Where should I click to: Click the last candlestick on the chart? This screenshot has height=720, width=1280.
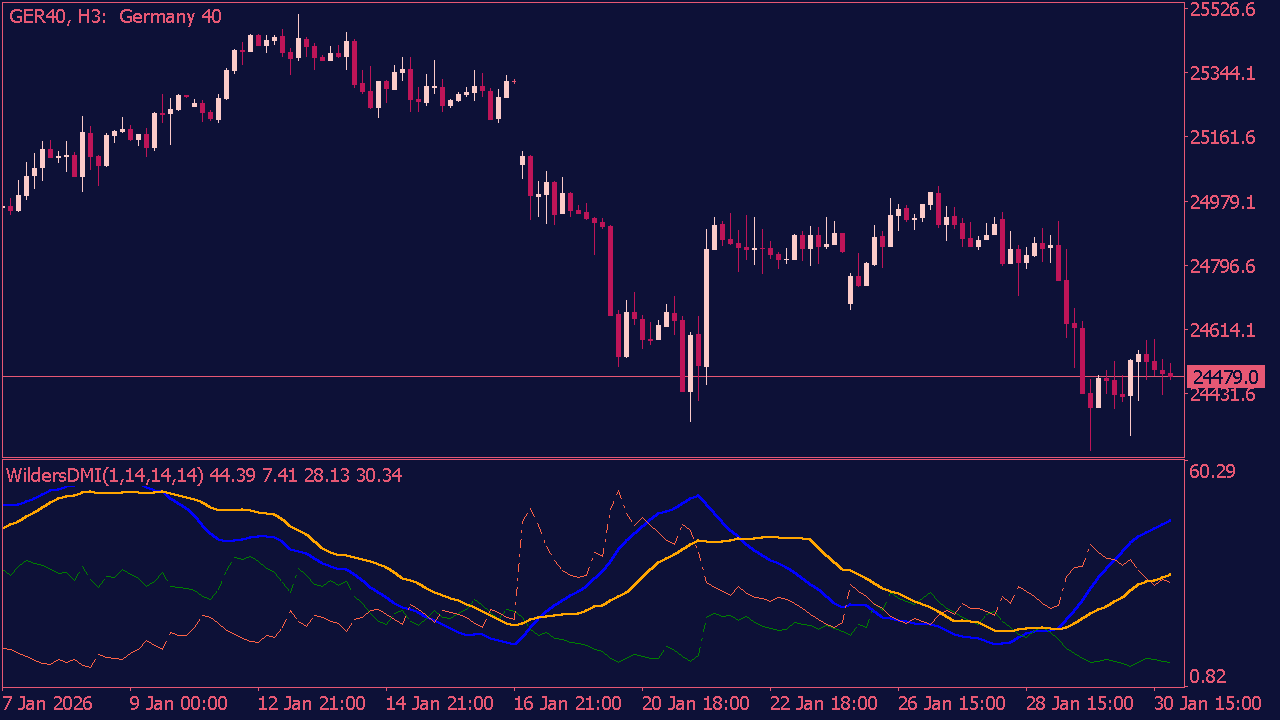(x=1172, y=375)
